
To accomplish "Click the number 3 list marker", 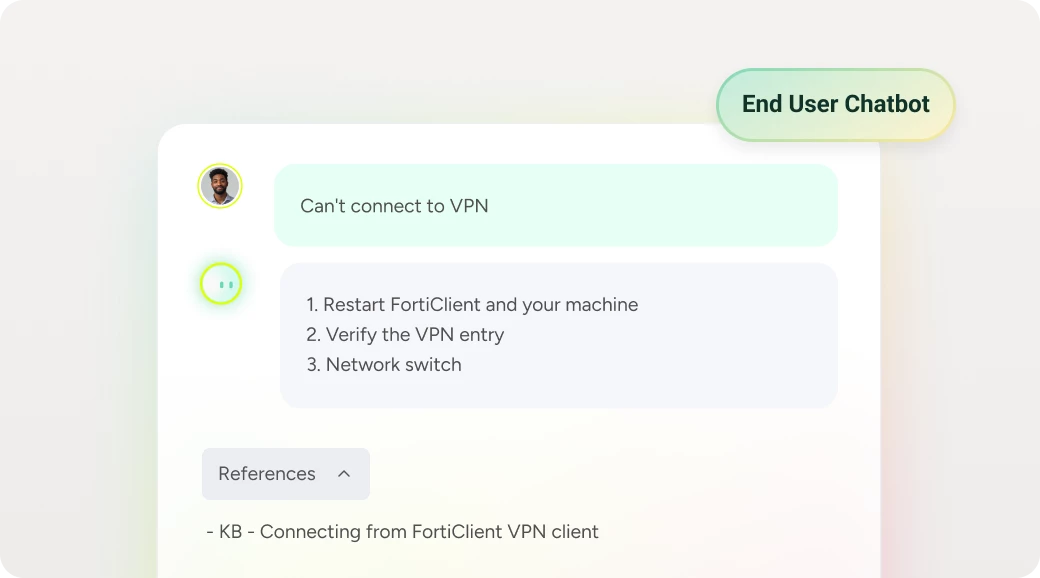I will pyautogui.click(x=313, y=364).
